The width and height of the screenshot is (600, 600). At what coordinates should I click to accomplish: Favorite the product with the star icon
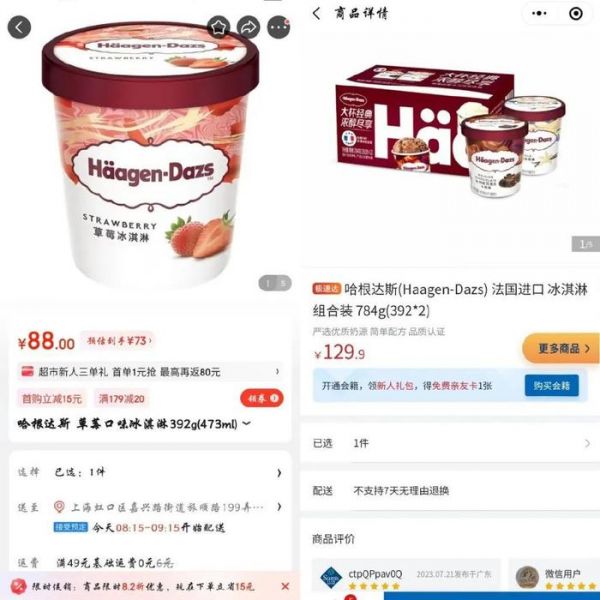218,27
